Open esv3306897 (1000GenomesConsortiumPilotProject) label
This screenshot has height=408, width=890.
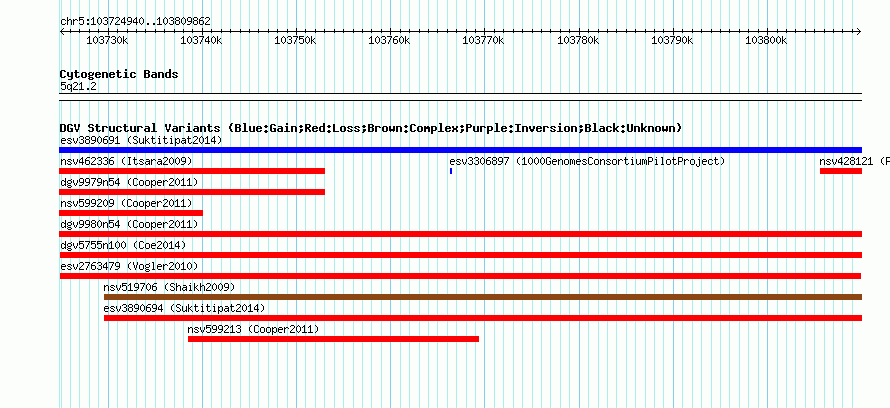[587, 161]
